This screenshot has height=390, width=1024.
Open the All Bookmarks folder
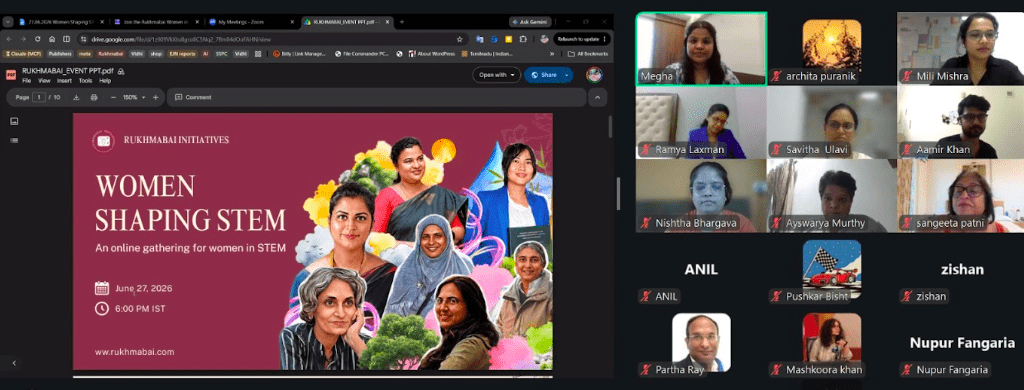tap(588, 54)
